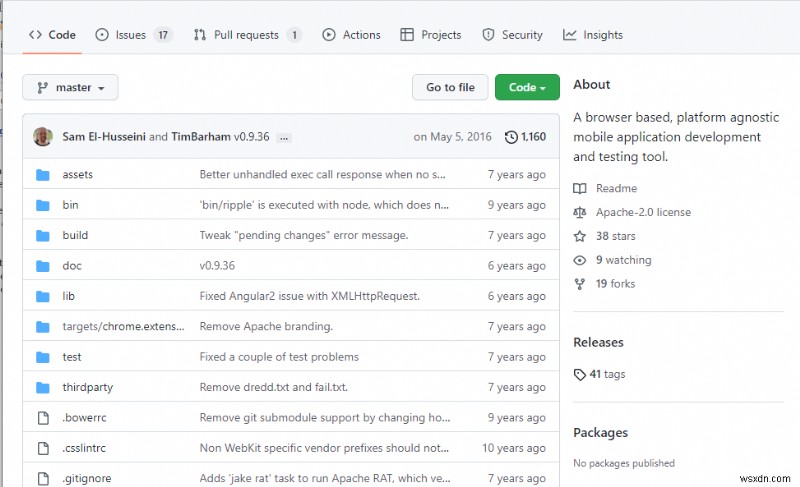Click the star icon beside 38 stars

580,236
